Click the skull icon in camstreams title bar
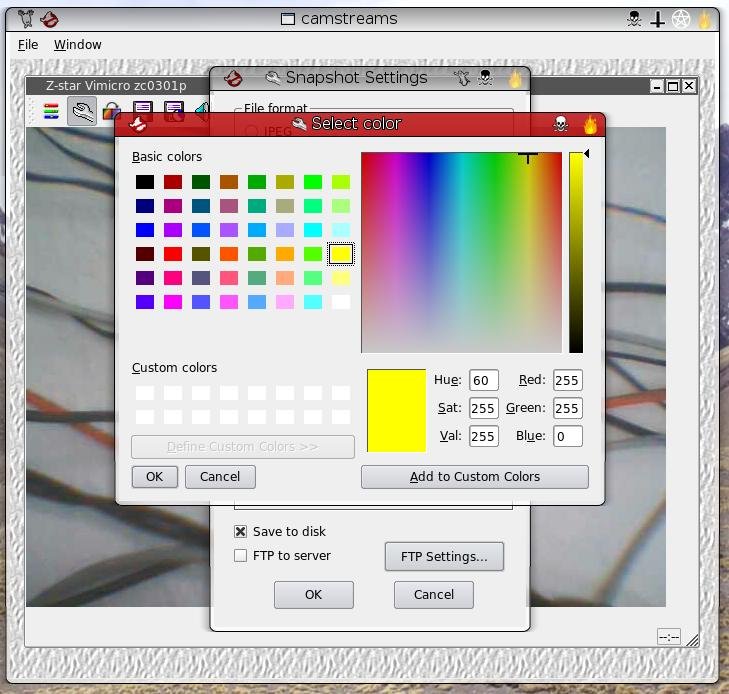 [x=634, y=19]
